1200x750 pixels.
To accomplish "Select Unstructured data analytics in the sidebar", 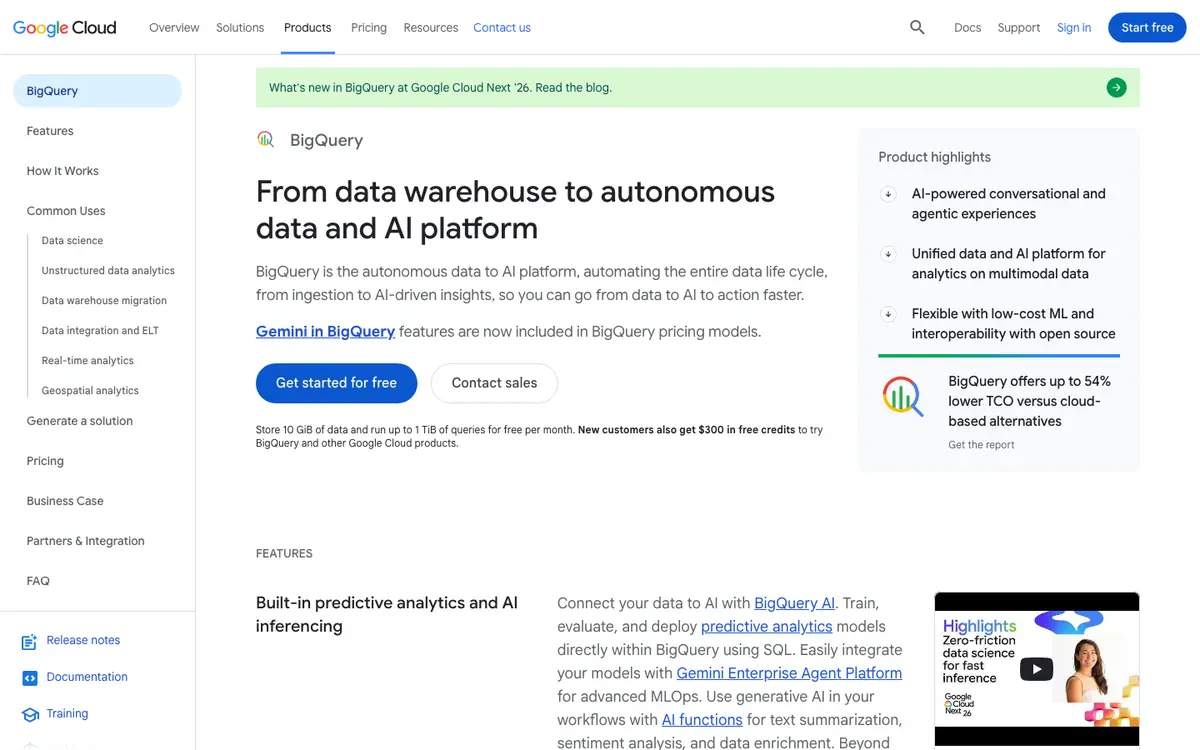I will [108, 271].
